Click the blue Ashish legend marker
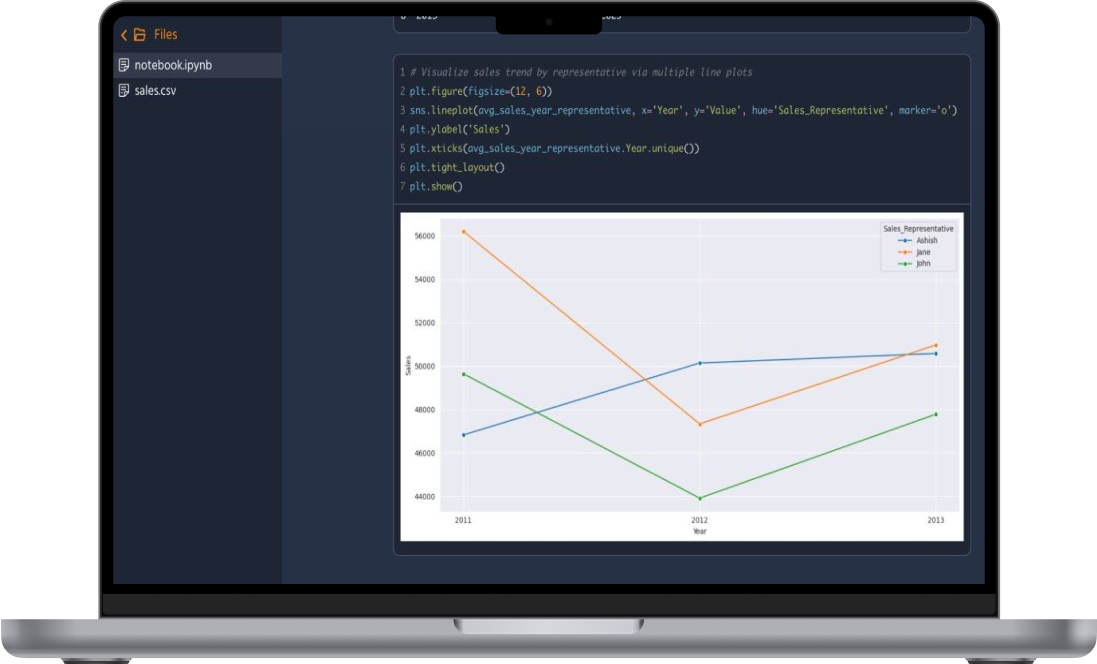1097x664 pixels. (905, 240)
